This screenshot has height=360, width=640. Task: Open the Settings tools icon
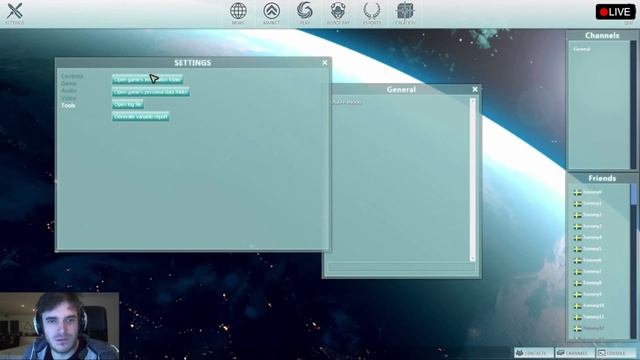(x=14, y=12)
